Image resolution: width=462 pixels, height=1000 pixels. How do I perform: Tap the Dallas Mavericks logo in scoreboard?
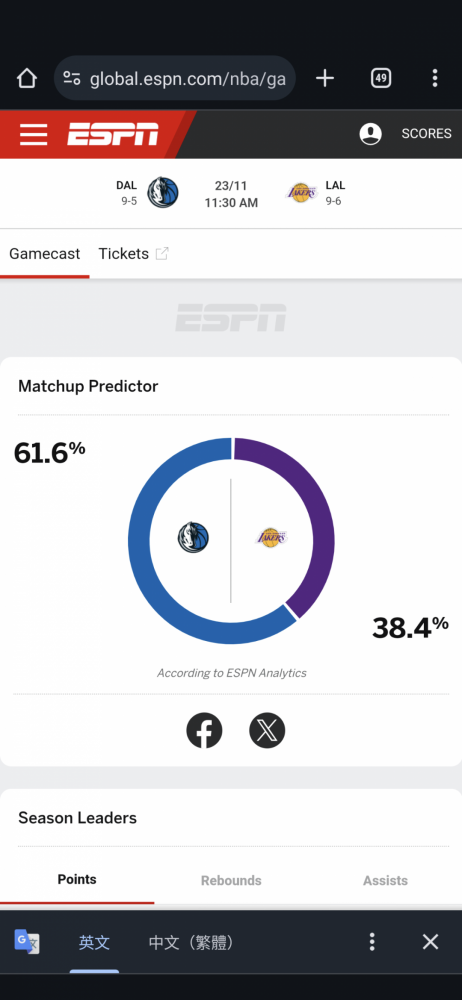(163, 192)
